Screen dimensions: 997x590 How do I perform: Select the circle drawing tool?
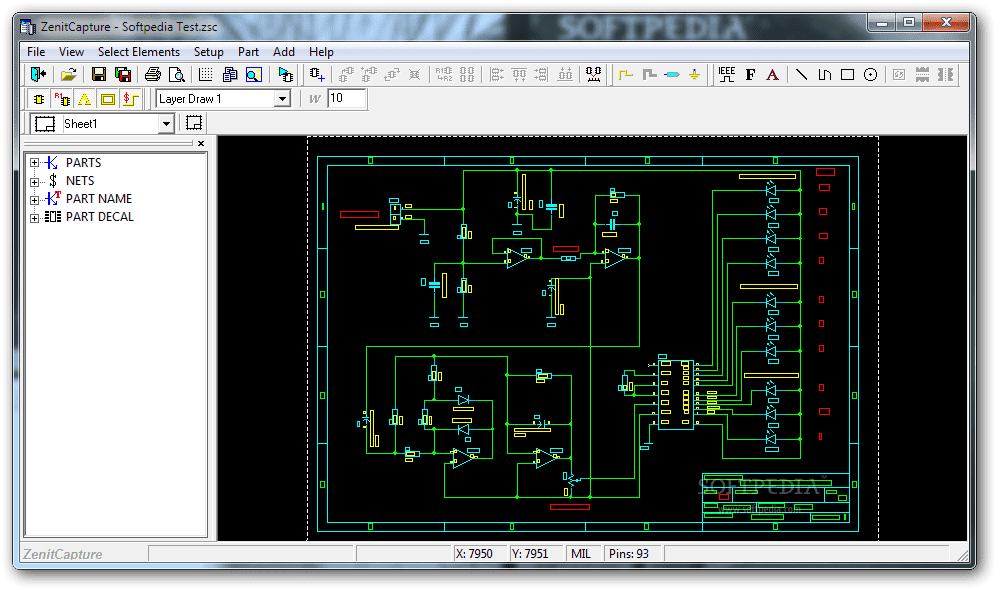click(870, 74)
